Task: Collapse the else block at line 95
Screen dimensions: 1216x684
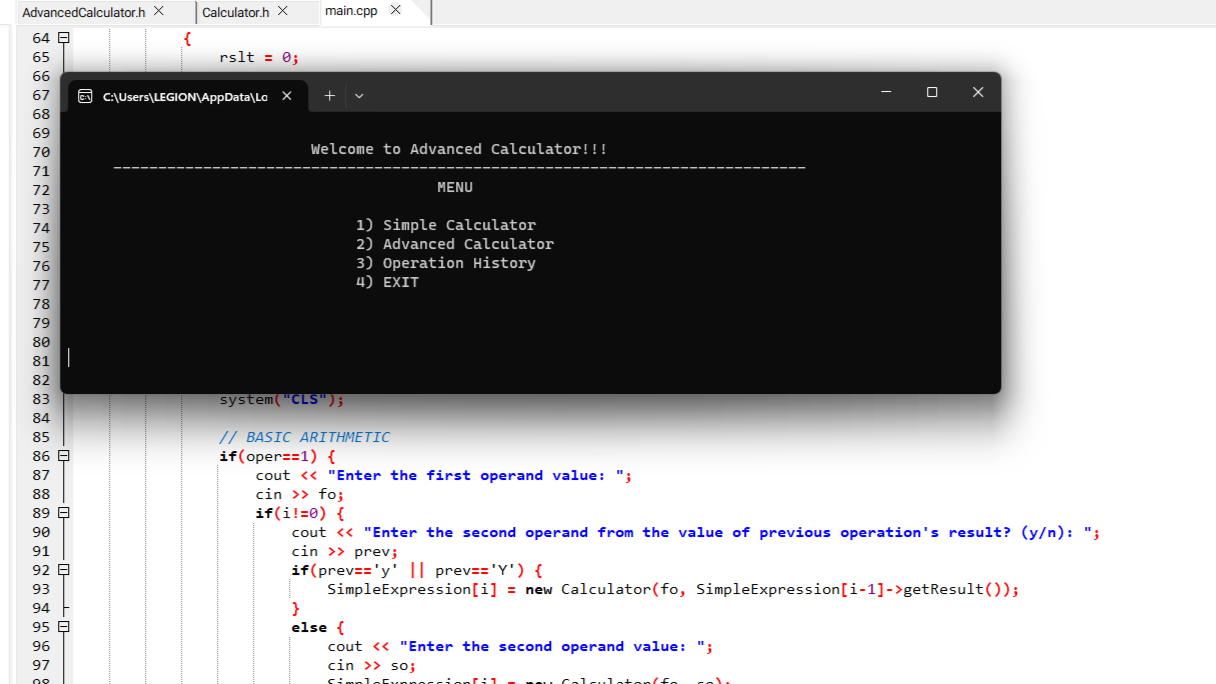Action: [x=63, y=627]
